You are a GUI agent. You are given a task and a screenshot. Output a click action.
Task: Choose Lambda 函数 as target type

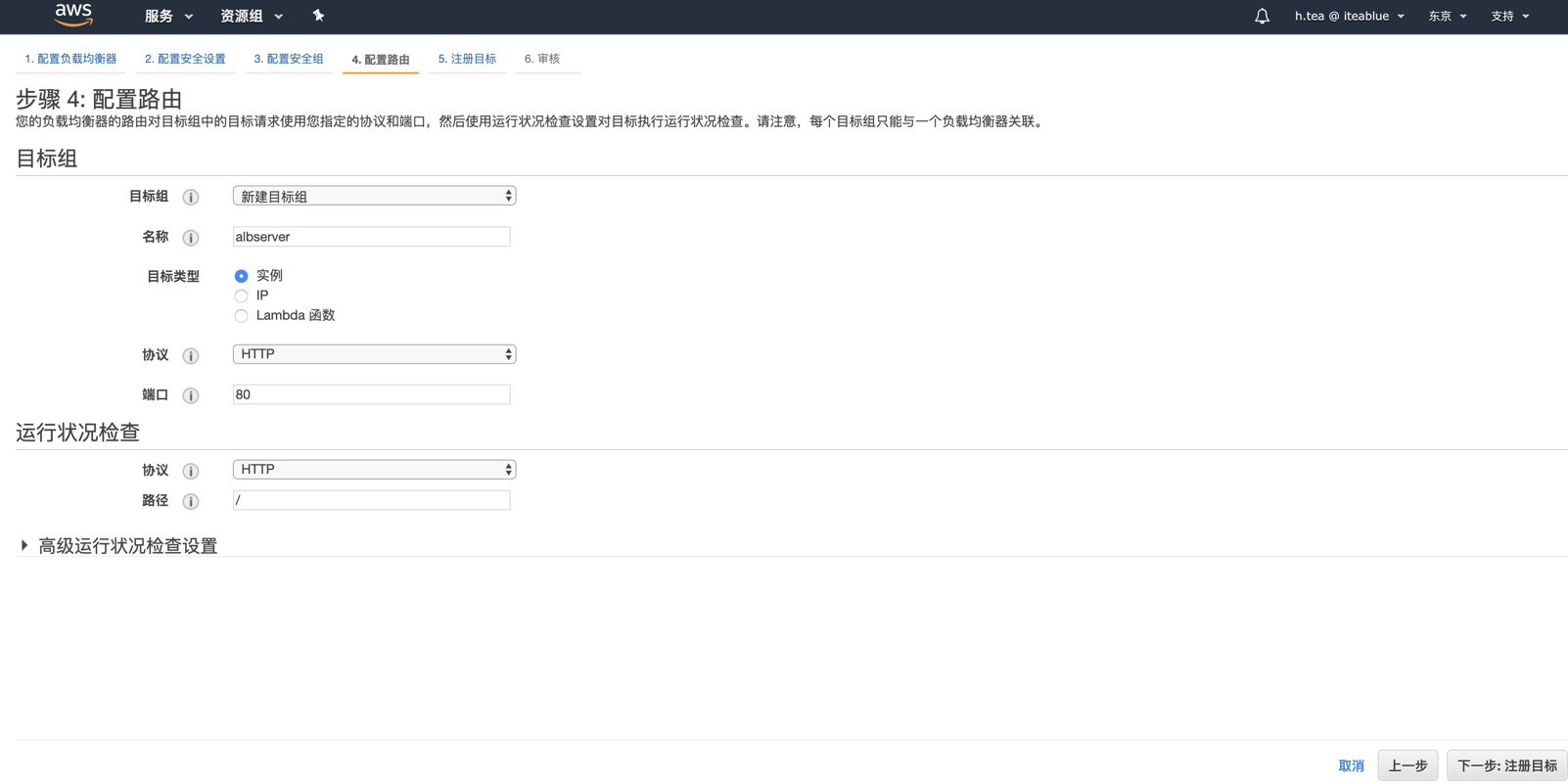click(241, 316)
